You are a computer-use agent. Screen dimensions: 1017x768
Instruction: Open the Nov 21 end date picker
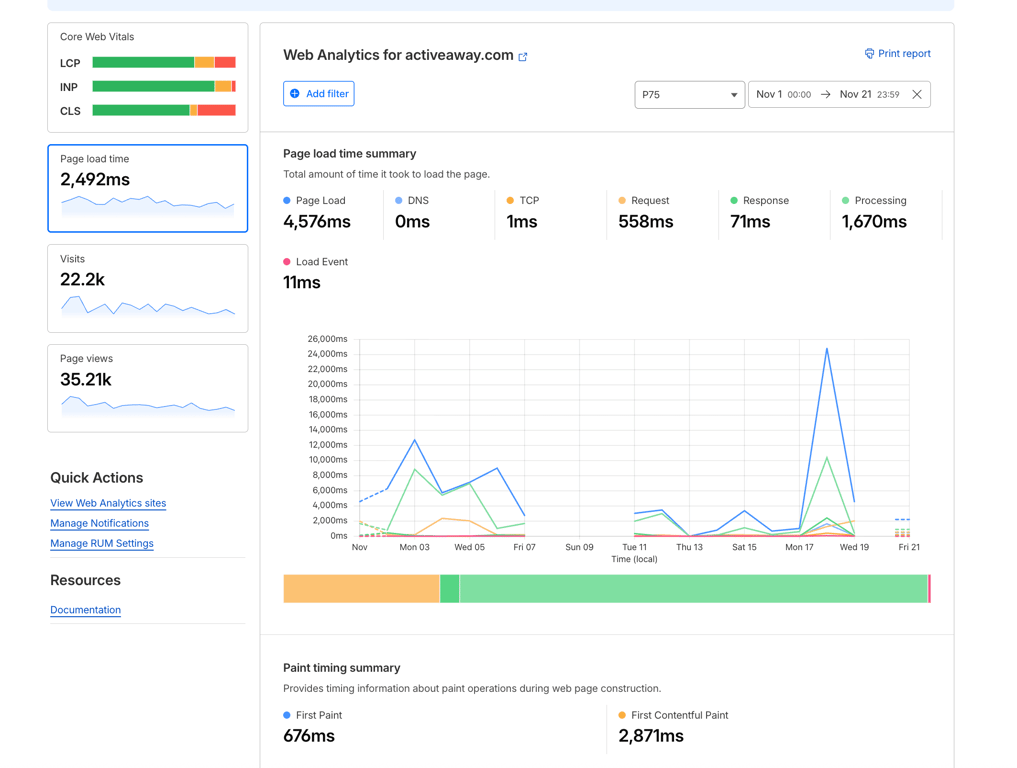coord(869,95)
